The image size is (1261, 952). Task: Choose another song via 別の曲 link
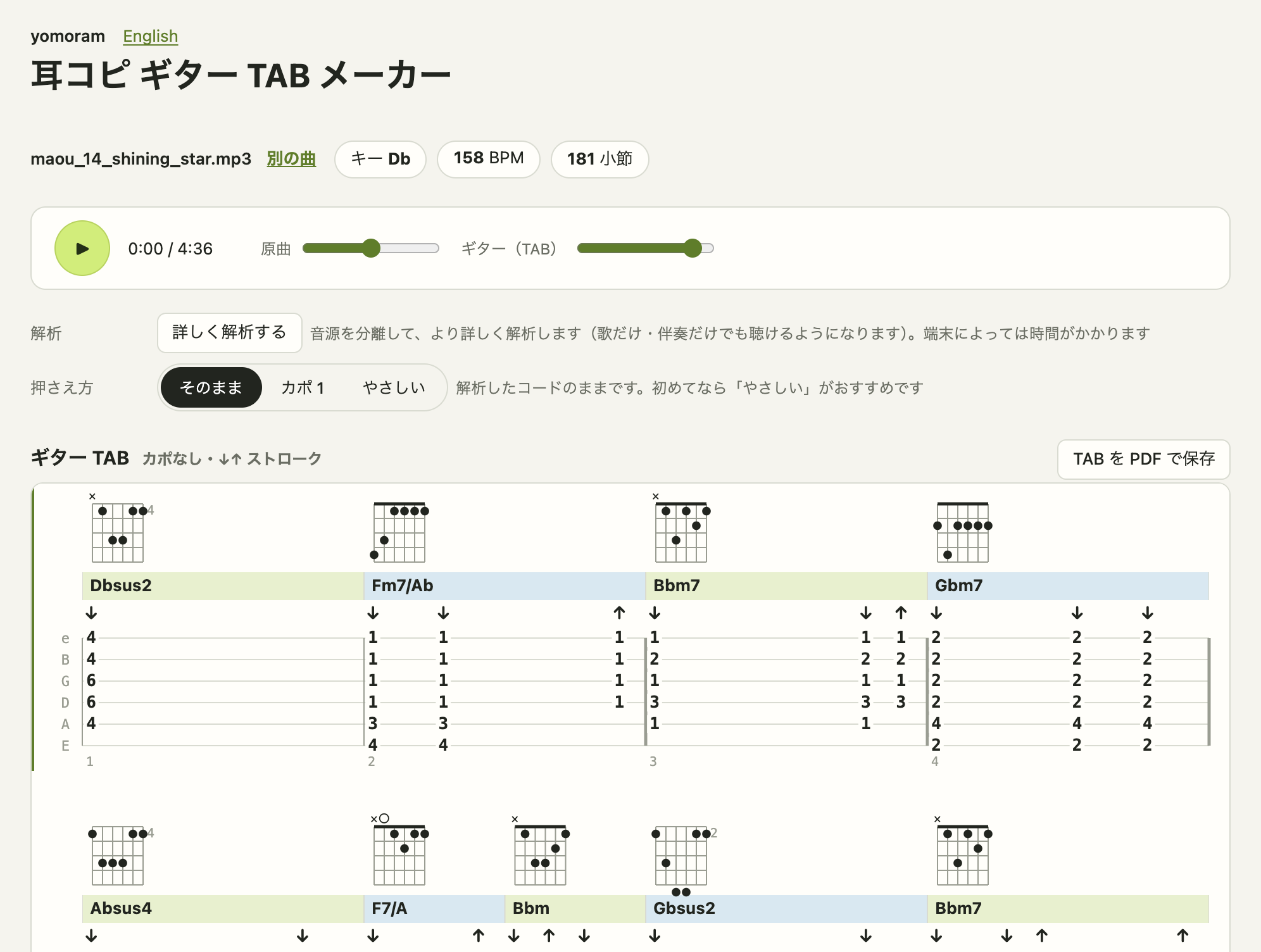[291, 158]
